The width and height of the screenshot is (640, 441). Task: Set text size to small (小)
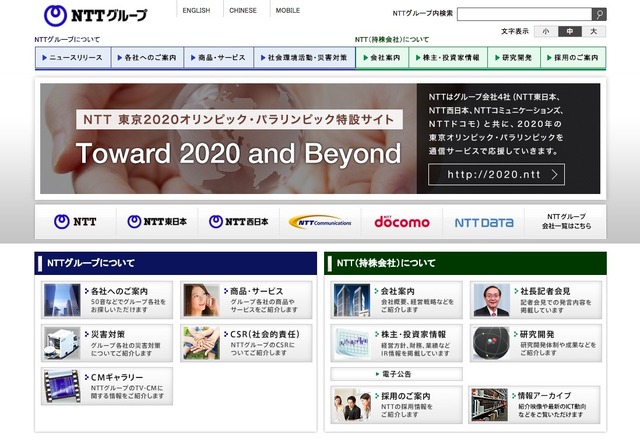click(546, 32)
